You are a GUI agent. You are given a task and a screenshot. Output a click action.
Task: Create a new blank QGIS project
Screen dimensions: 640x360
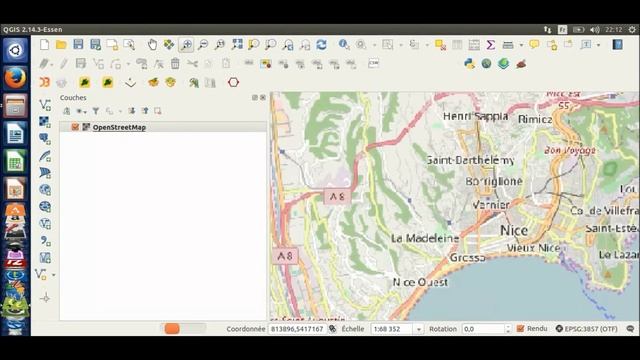point(44,44)
